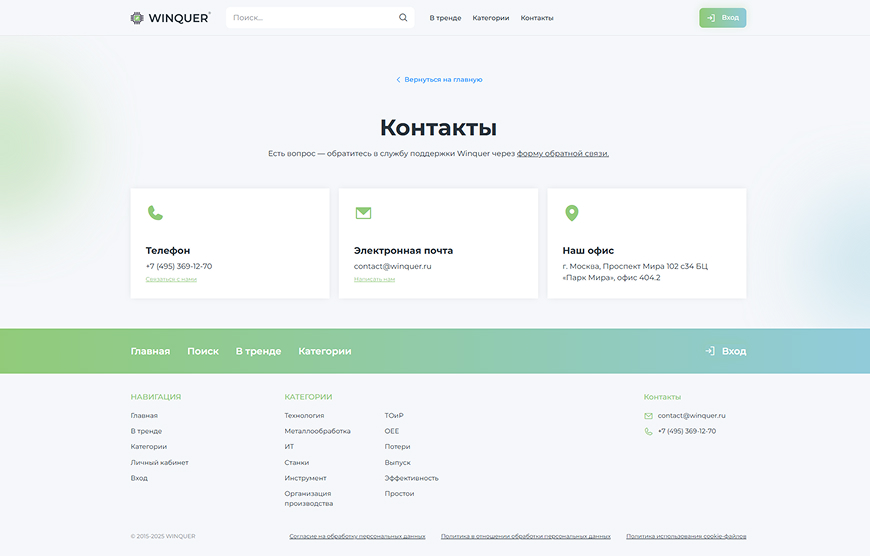This screenshot has height=556, width=870.
Task: Open Металлообработка category in footer
Action: [317, 431]
